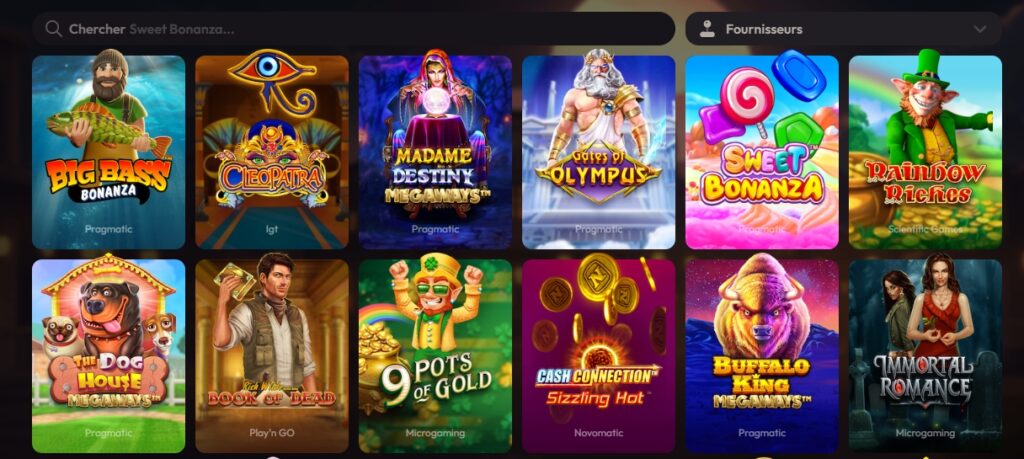This screenshot has height=459, width=1024.
Task: Launch The Dog House Megaways
Action: tap(108, 356)
